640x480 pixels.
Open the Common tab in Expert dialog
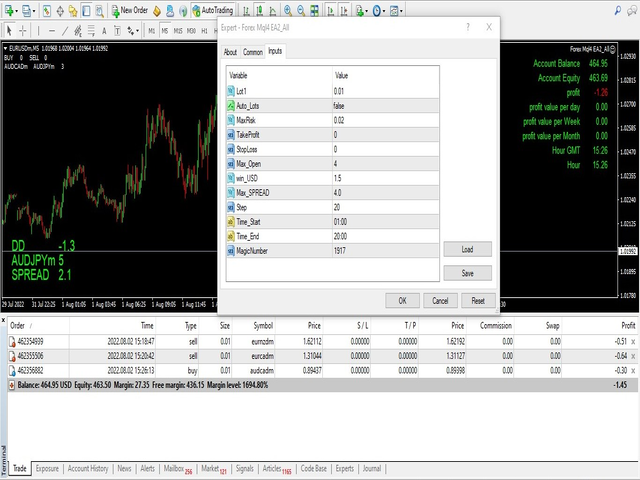click(253, 52)
